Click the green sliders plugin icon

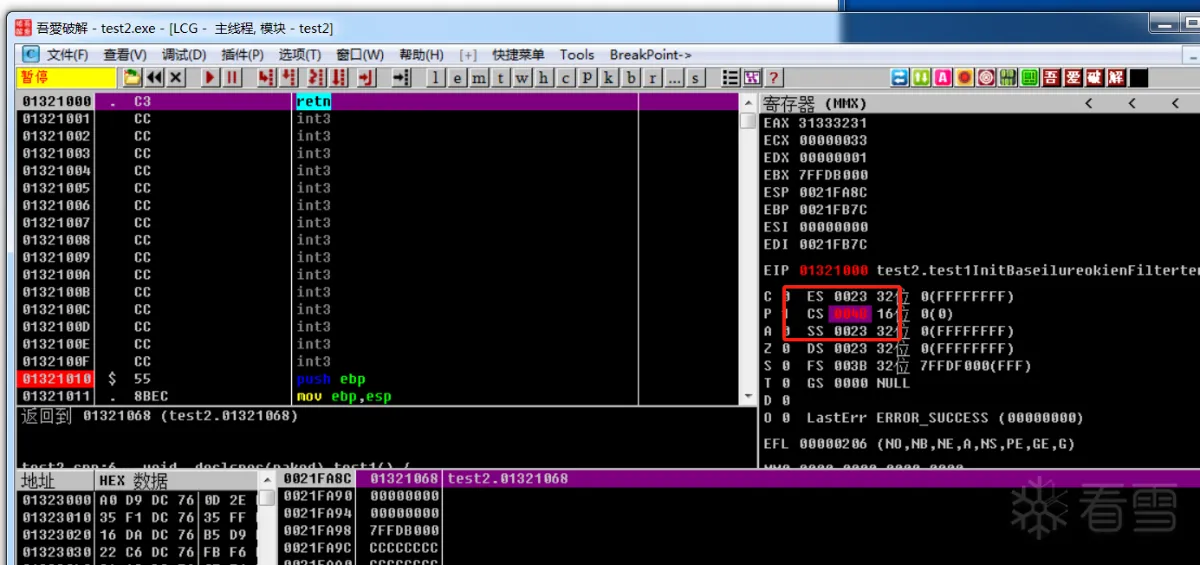point(1007,77)
